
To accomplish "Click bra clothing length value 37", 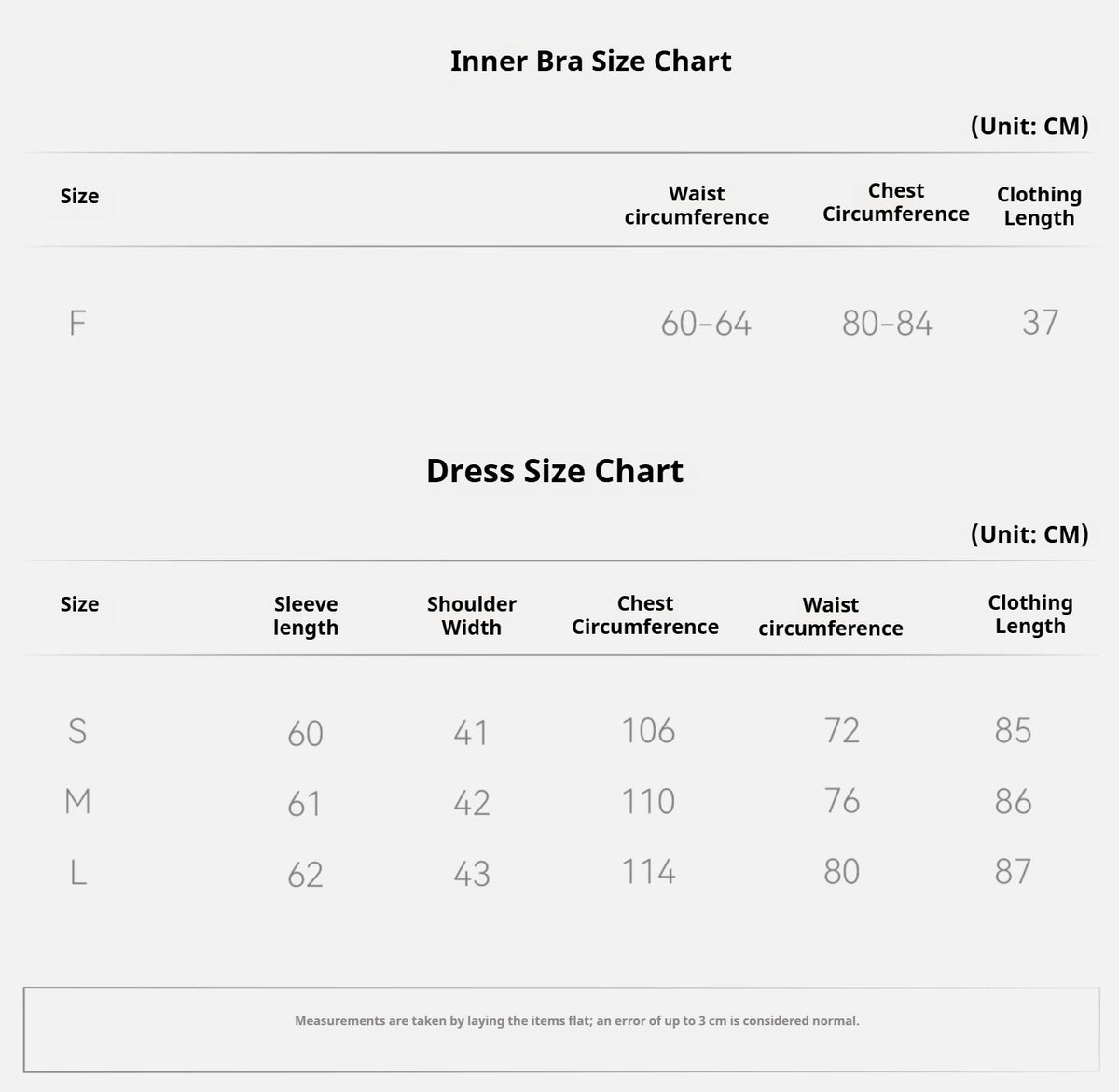I will (x=1040, y=323).
